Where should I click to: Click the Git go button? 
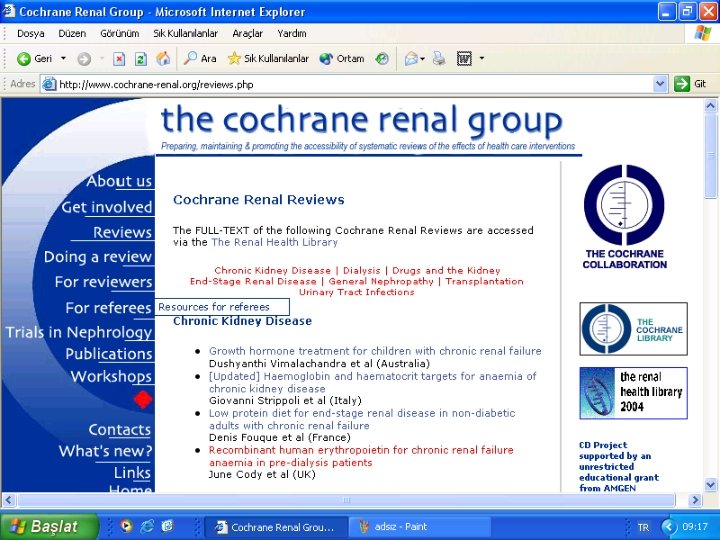[690, 84]
